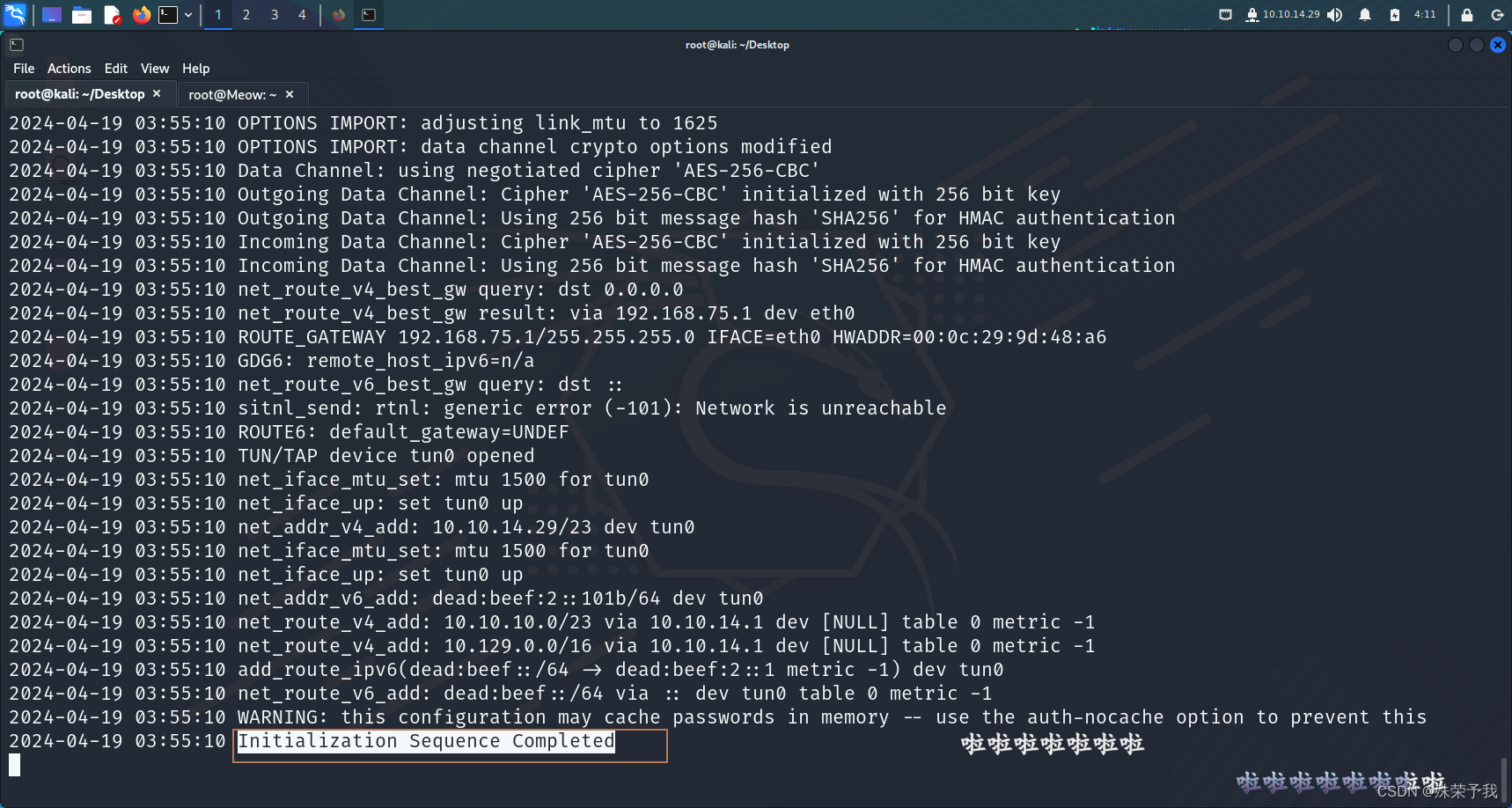Click the VPN IP indicator 10.10.14.29
This screenshot has height=808, width=1512.
coord(1282,15)
